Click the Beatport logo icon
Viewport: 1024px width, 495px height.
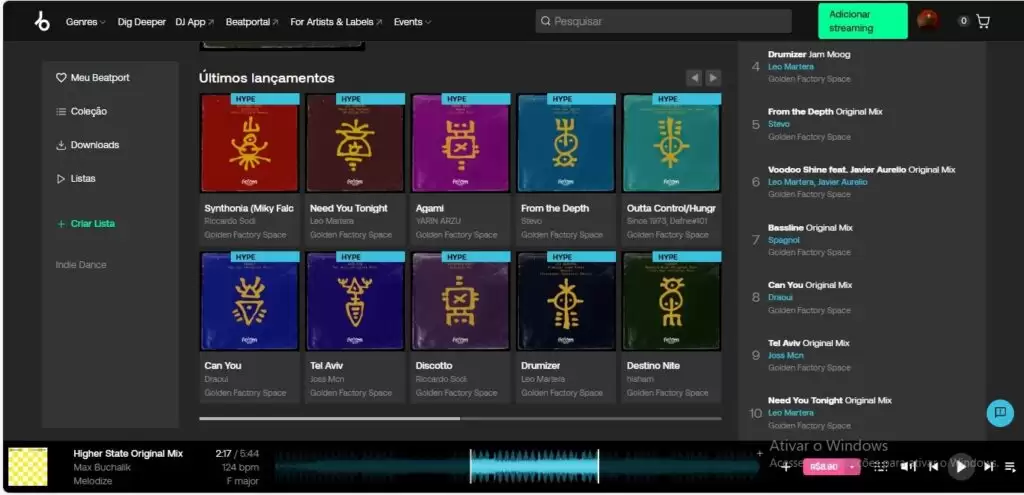41,21
